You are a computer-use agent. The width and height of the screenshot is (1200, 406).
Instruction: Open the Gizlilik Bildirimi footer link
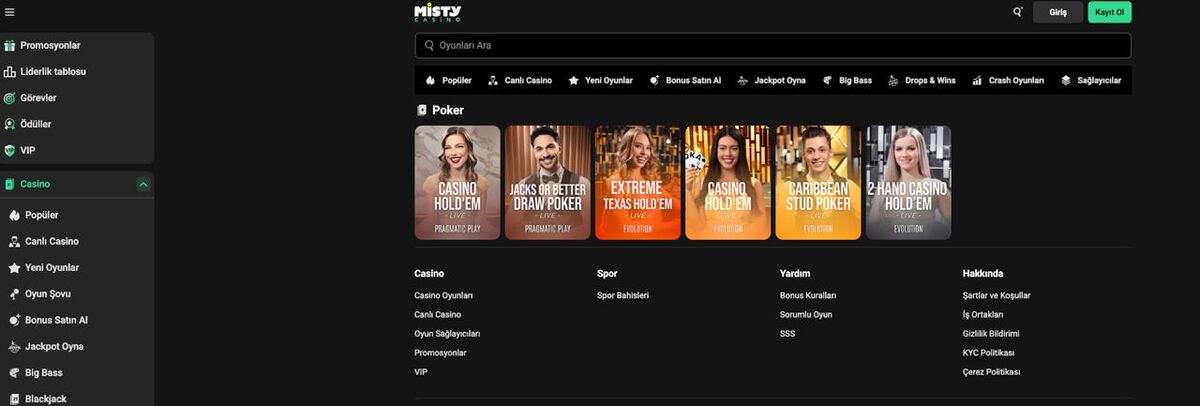[991, 334]
